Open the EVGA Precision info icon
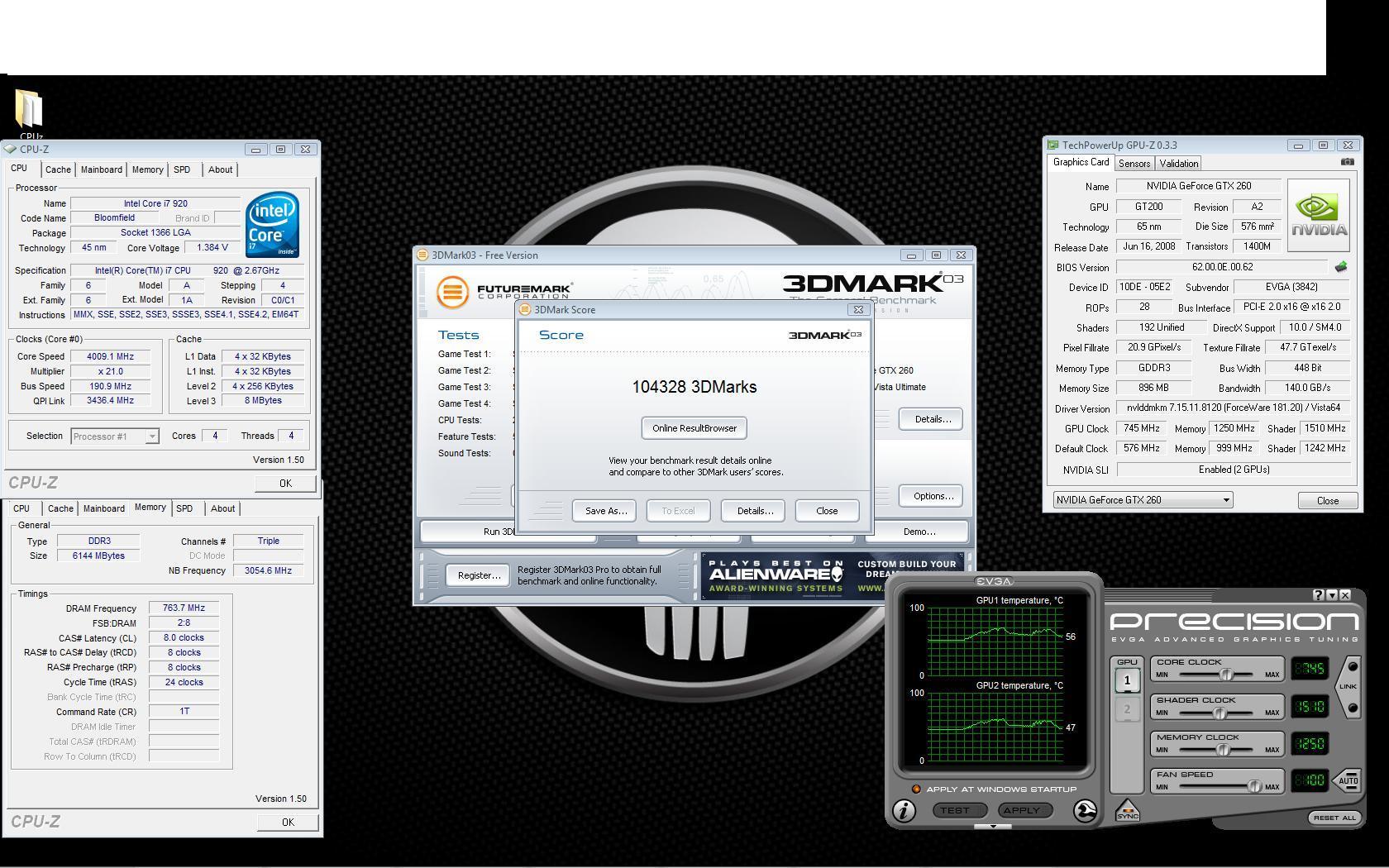1389x868 pixels. [x=905, y=811]
